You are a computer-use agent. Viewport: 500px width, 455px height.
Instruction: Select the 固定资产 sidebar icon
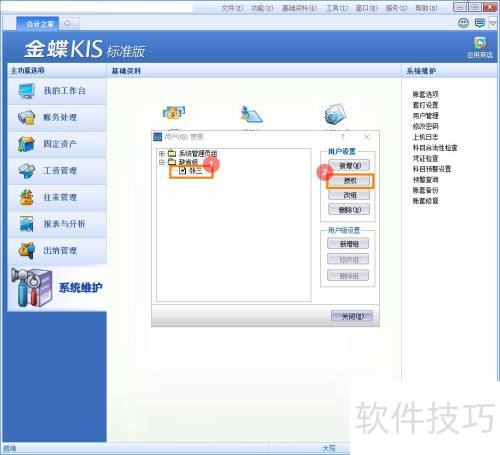(x=27, y=144)
